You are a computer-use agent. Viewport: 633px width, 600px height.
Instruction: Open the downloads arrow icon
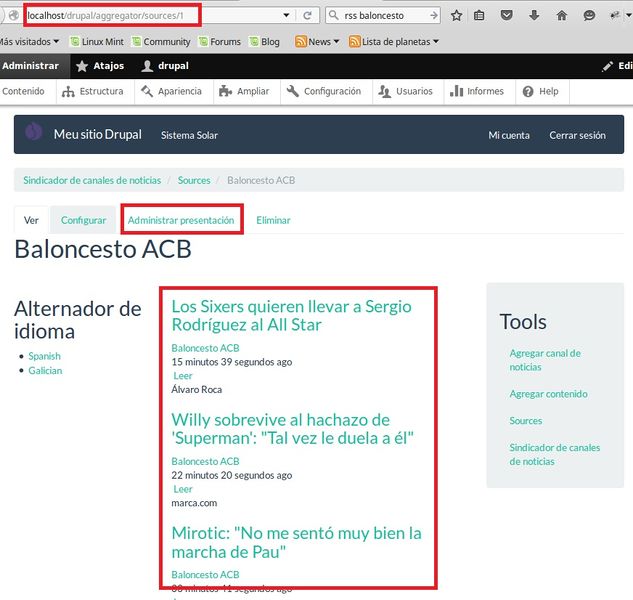pos(534,15)
